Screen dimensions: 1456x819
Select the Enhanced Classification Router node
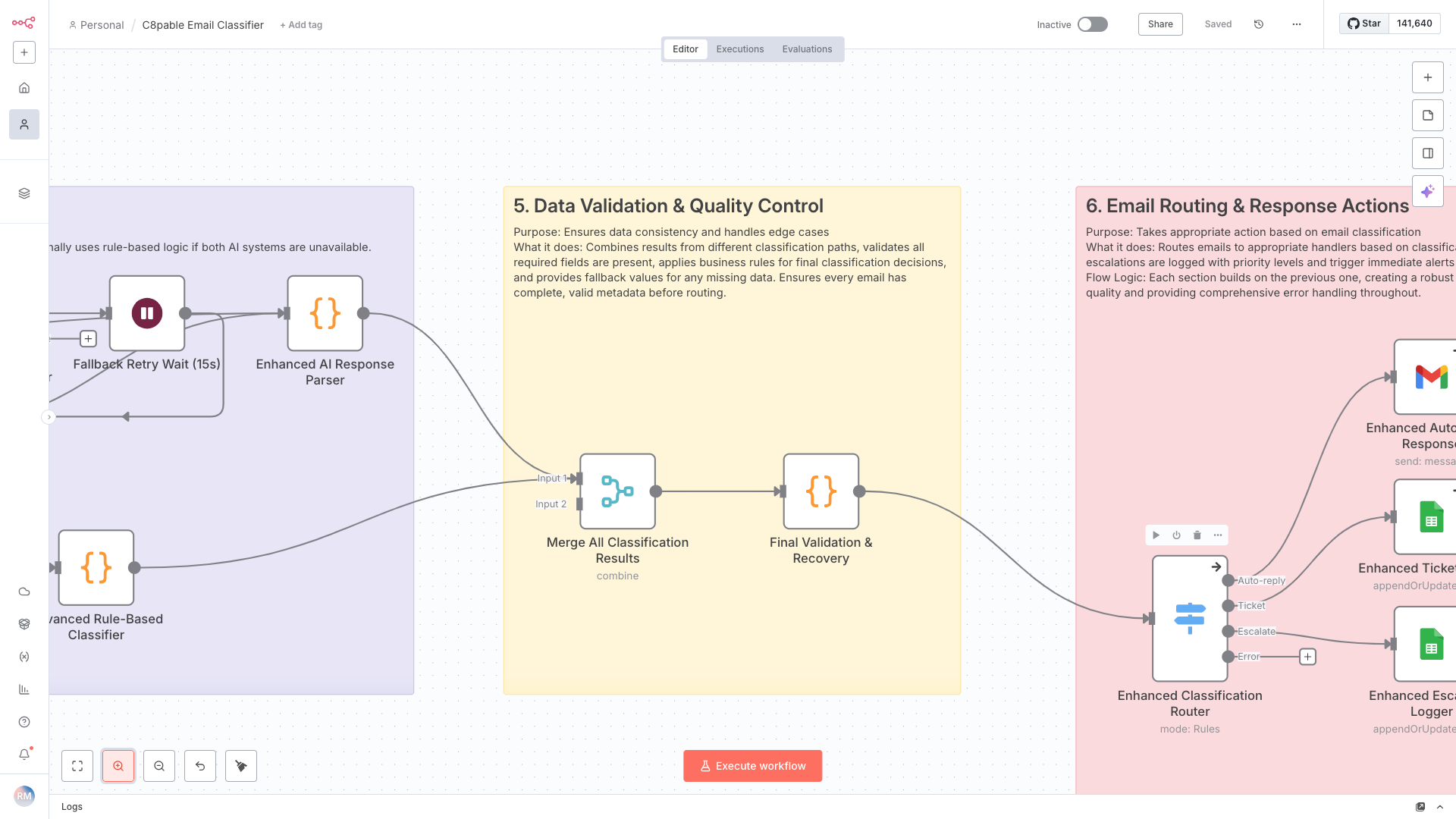coord(1190,619)
